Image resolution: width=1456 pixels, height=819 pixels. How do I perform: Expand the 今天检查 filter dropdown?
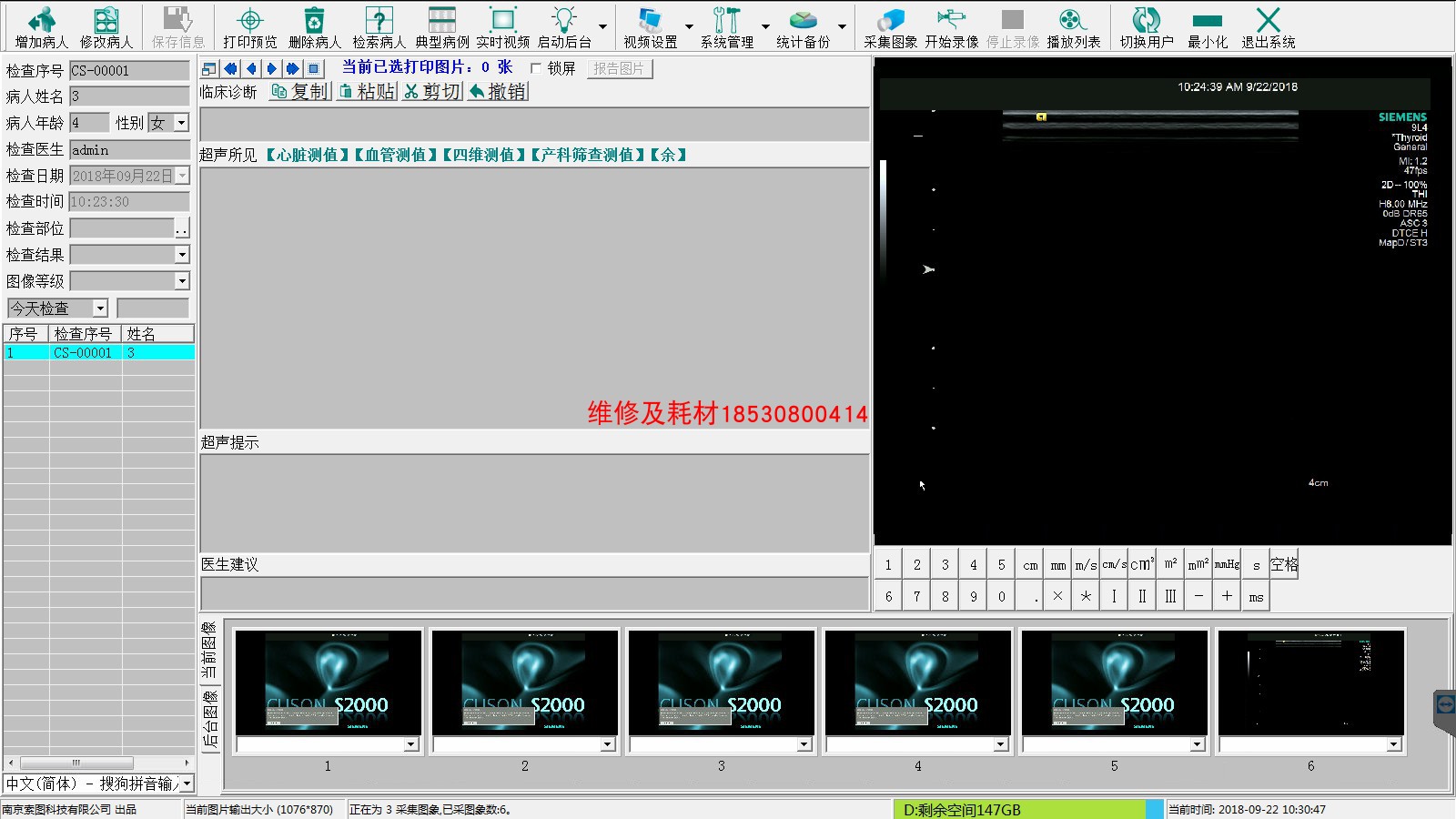(100, 308)
